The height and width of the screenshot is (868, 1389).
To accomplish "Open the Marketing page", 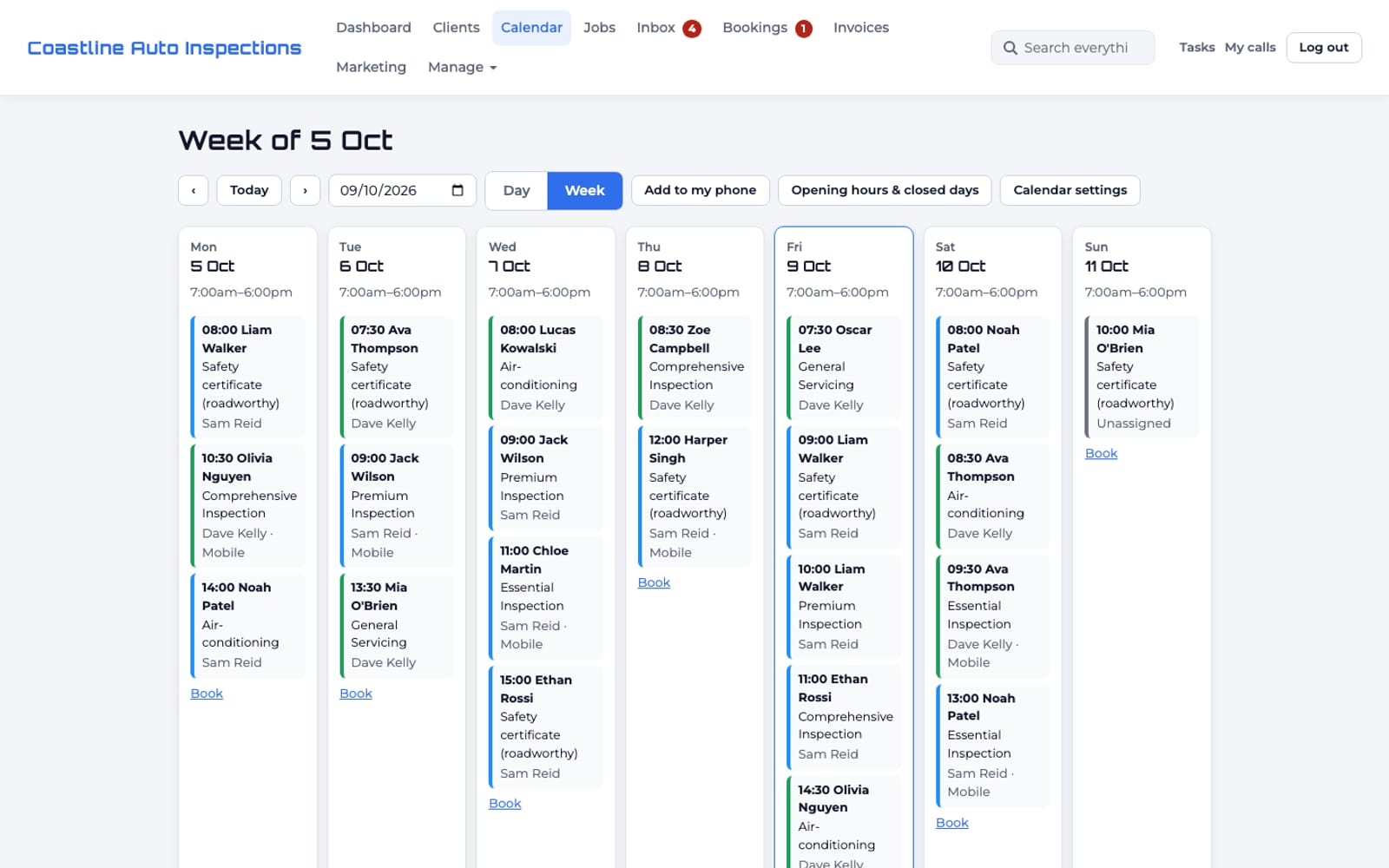I will 371,67.
